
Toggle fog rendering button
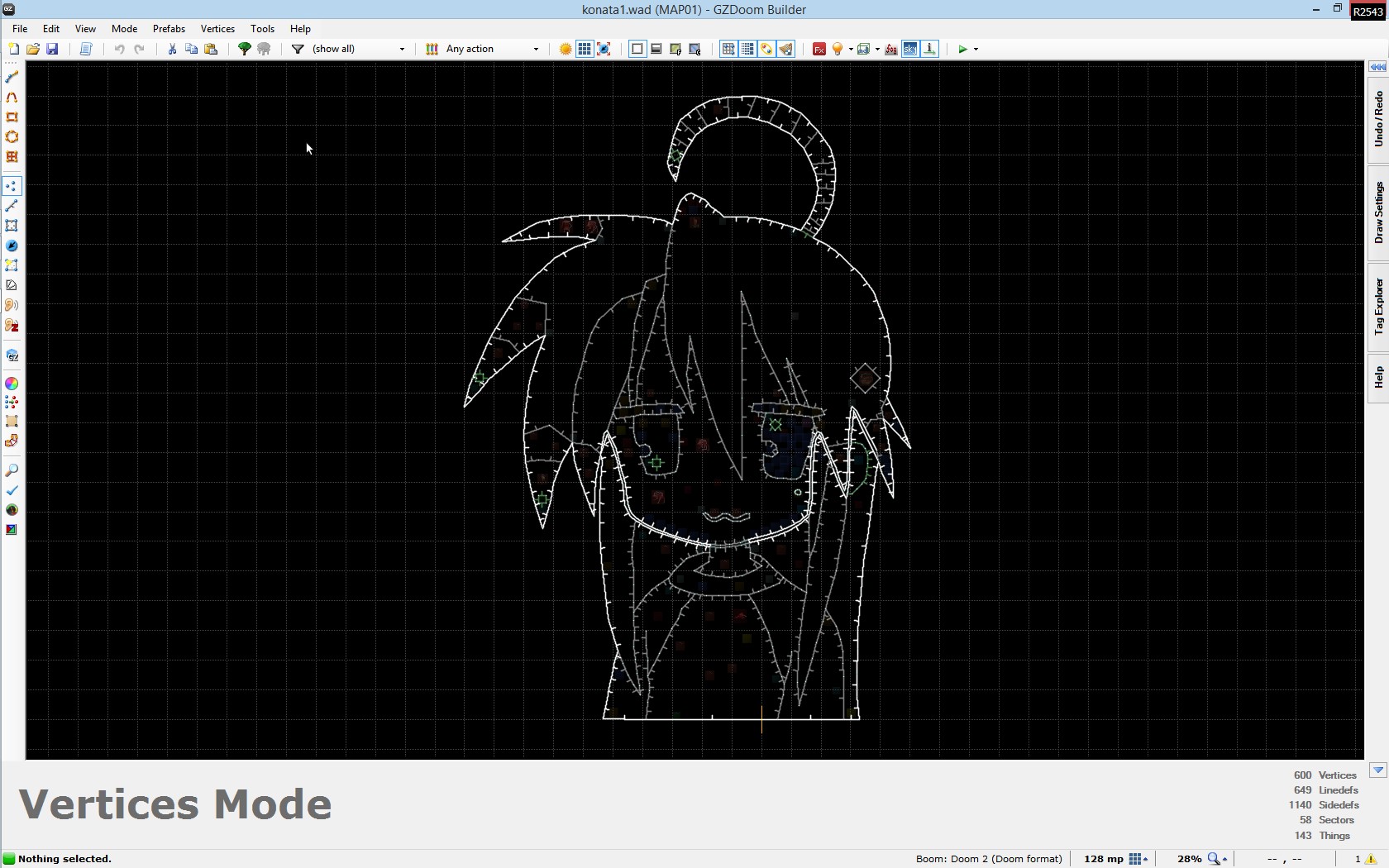pyautogui.click(x=891, y=49)
